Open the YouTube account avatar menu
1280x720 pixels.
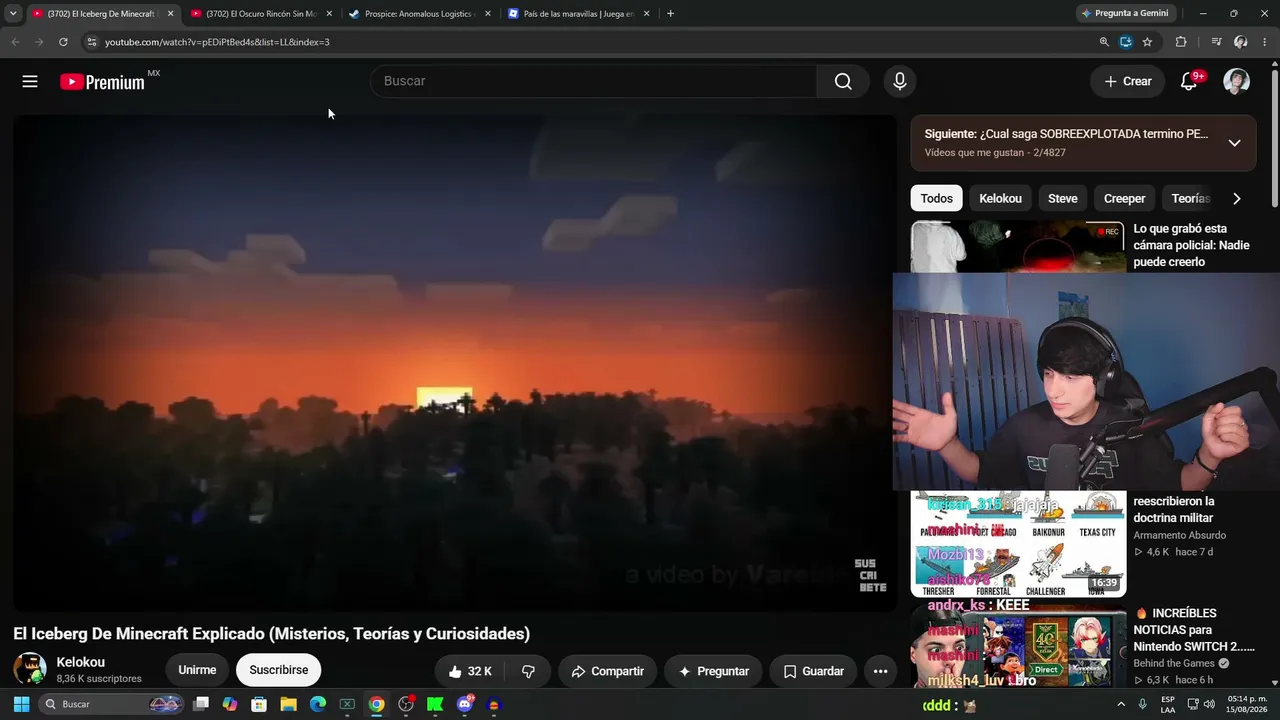coord(1237,81)
